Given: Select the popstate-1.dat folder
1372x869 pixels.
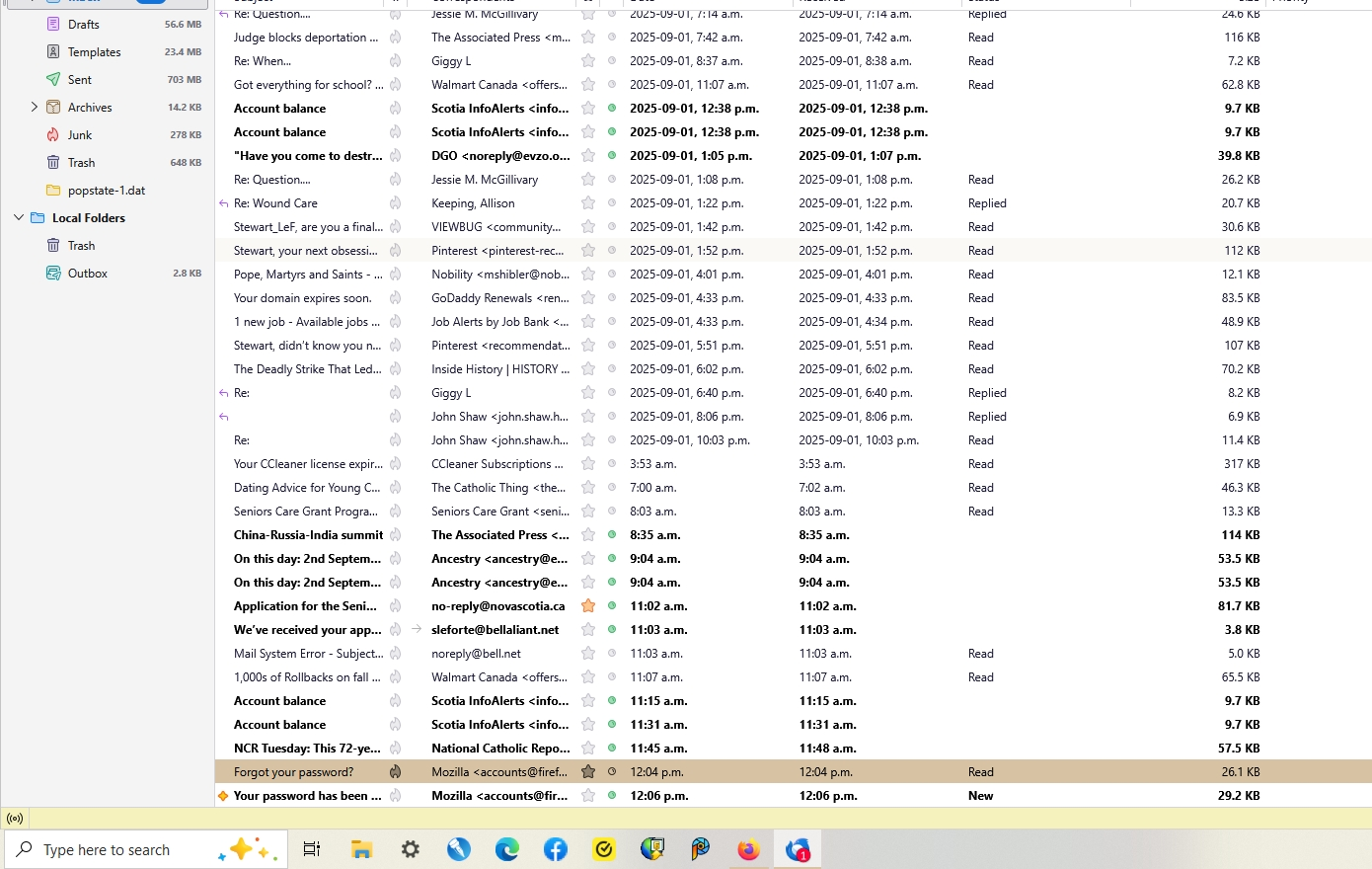Looking at the screenshot, I should [x=106, y=191].
